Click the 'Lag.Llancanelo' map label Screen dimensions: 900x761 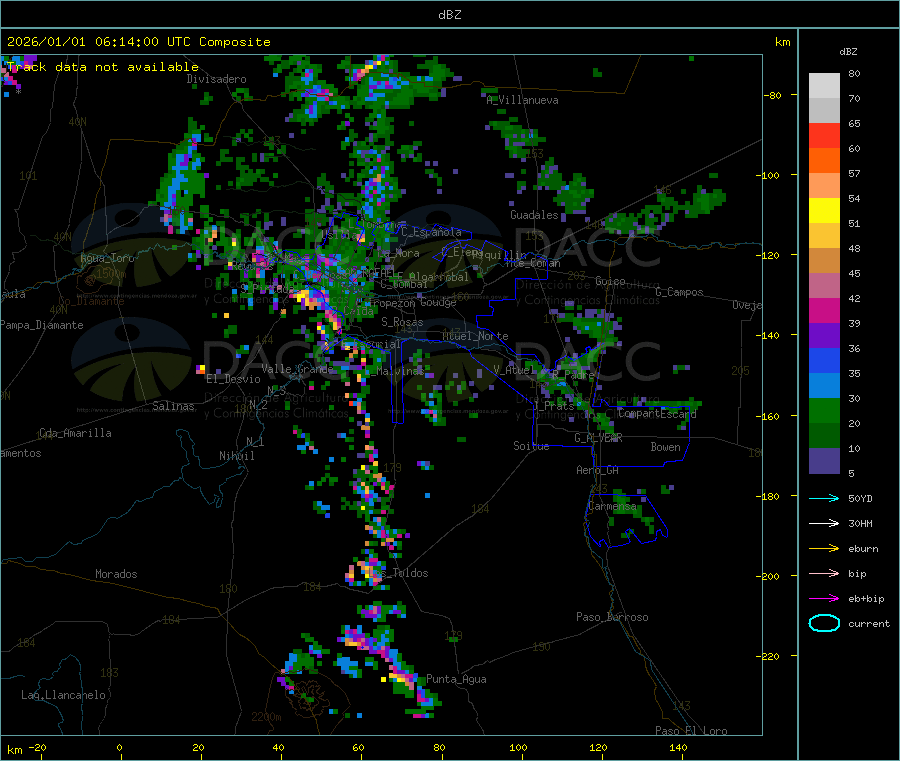point(63,695)
